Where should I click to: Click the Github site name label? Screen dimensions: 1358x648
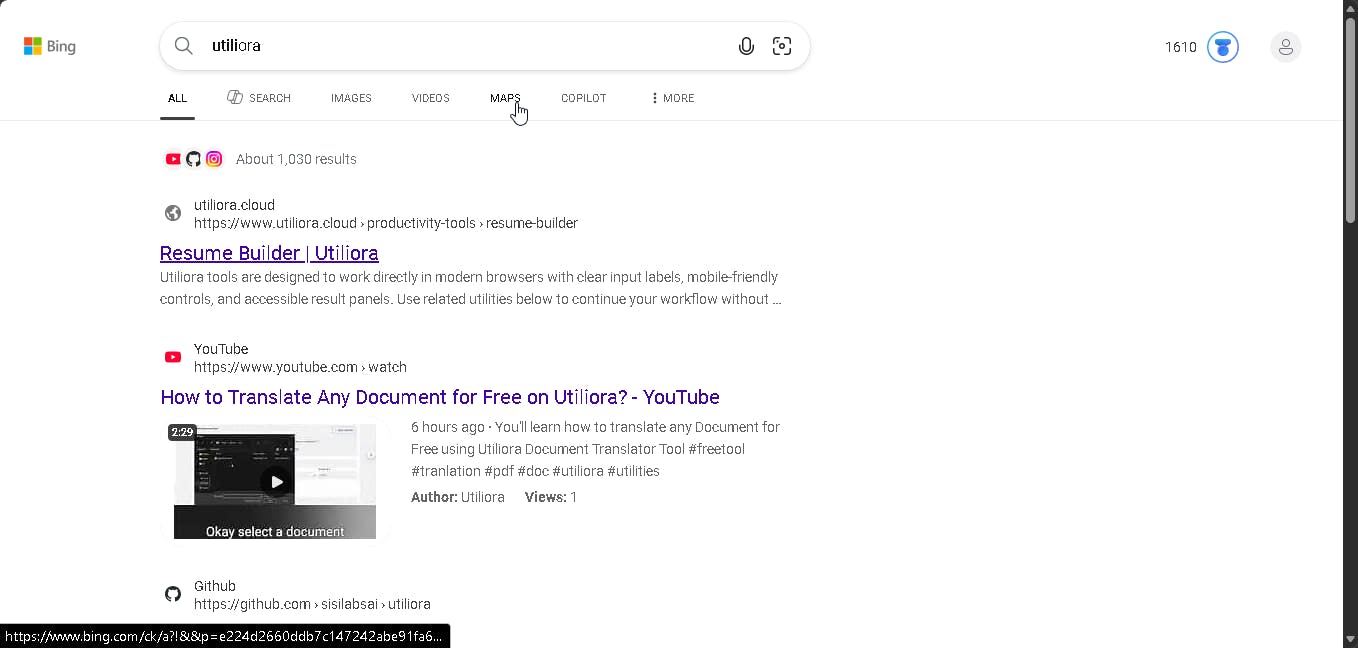[215, 586]
